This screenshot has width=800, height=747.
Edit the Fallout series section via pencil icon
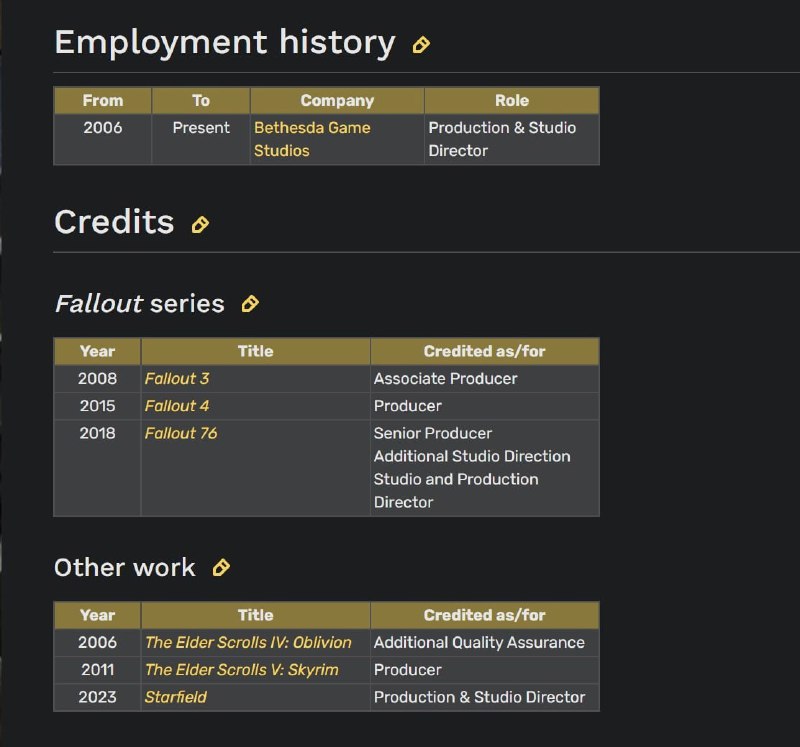(x=250, y=304)
